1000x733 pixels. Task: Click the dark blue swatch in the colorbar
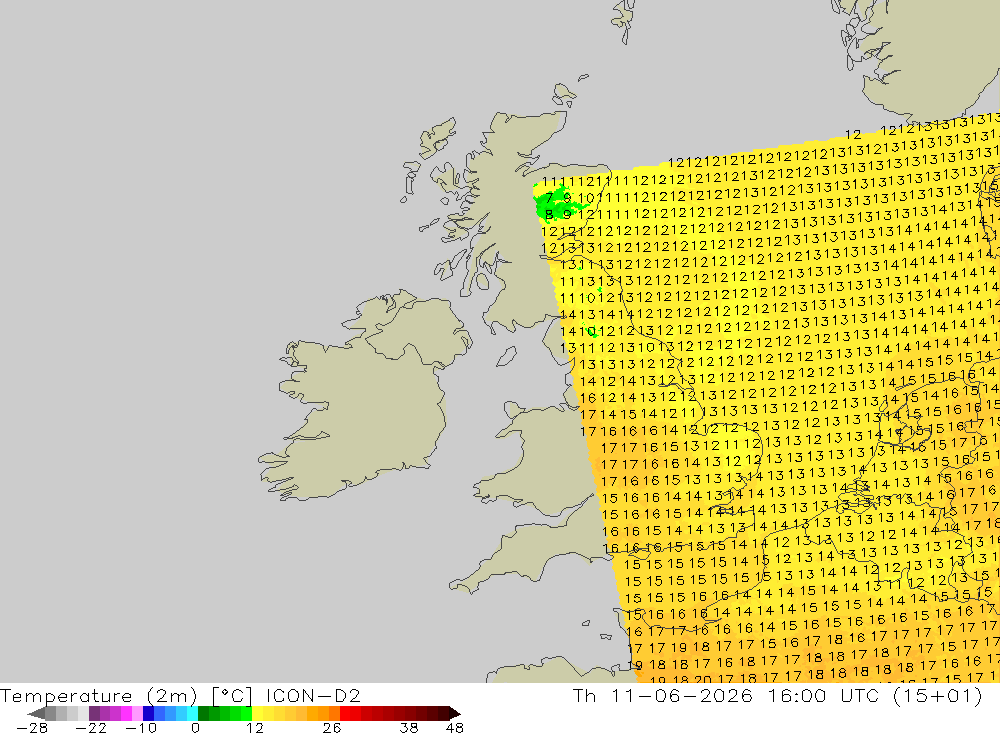pos(149,713)
